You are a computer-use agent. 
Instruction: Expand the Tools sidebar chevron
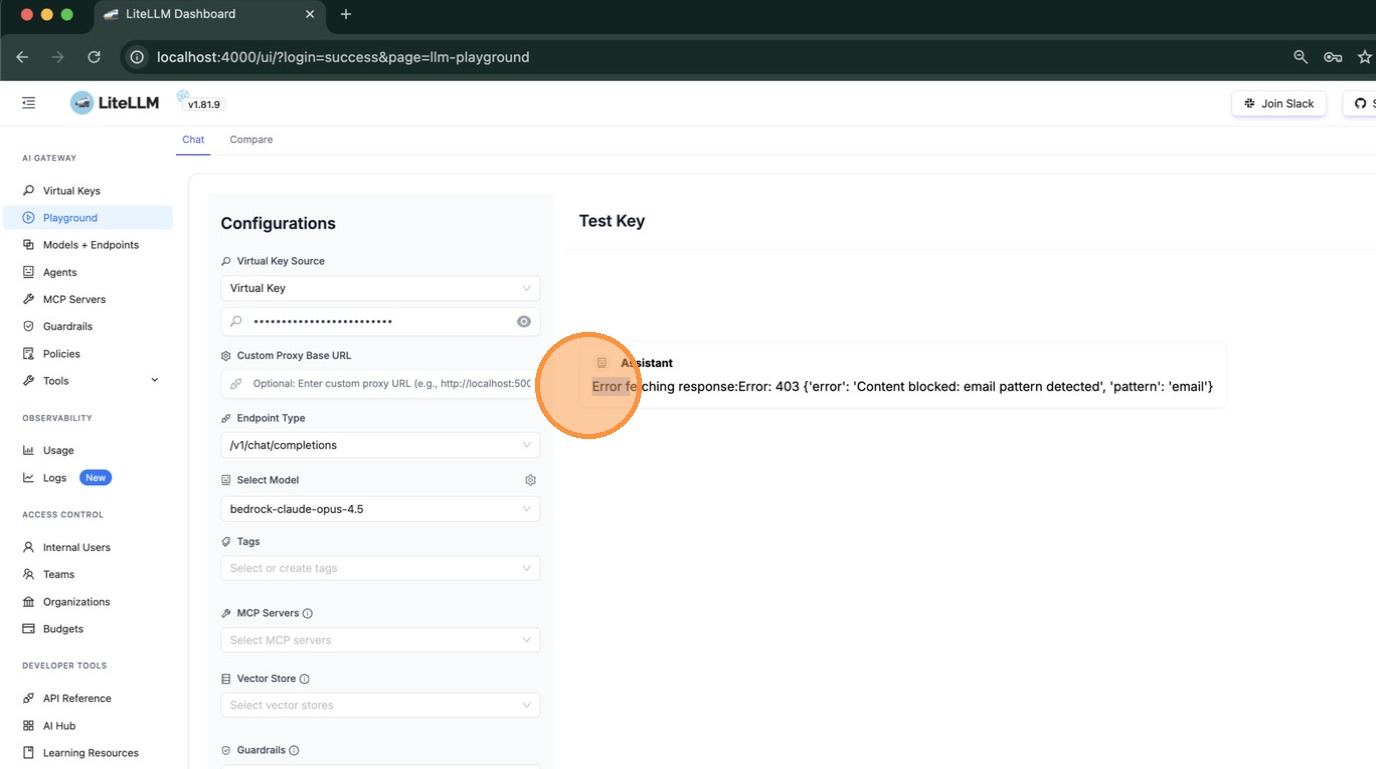(x=154, y=380)
